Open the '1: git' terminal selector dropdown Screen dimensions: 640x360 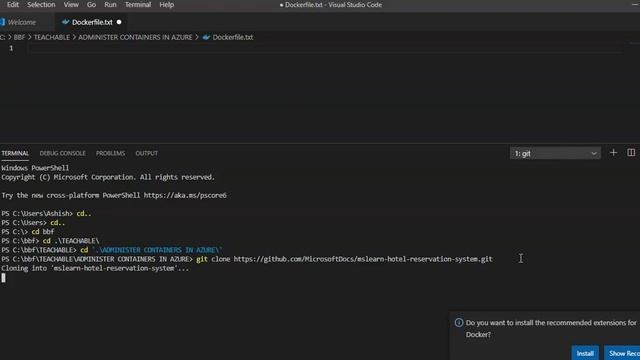pos(555,153)
